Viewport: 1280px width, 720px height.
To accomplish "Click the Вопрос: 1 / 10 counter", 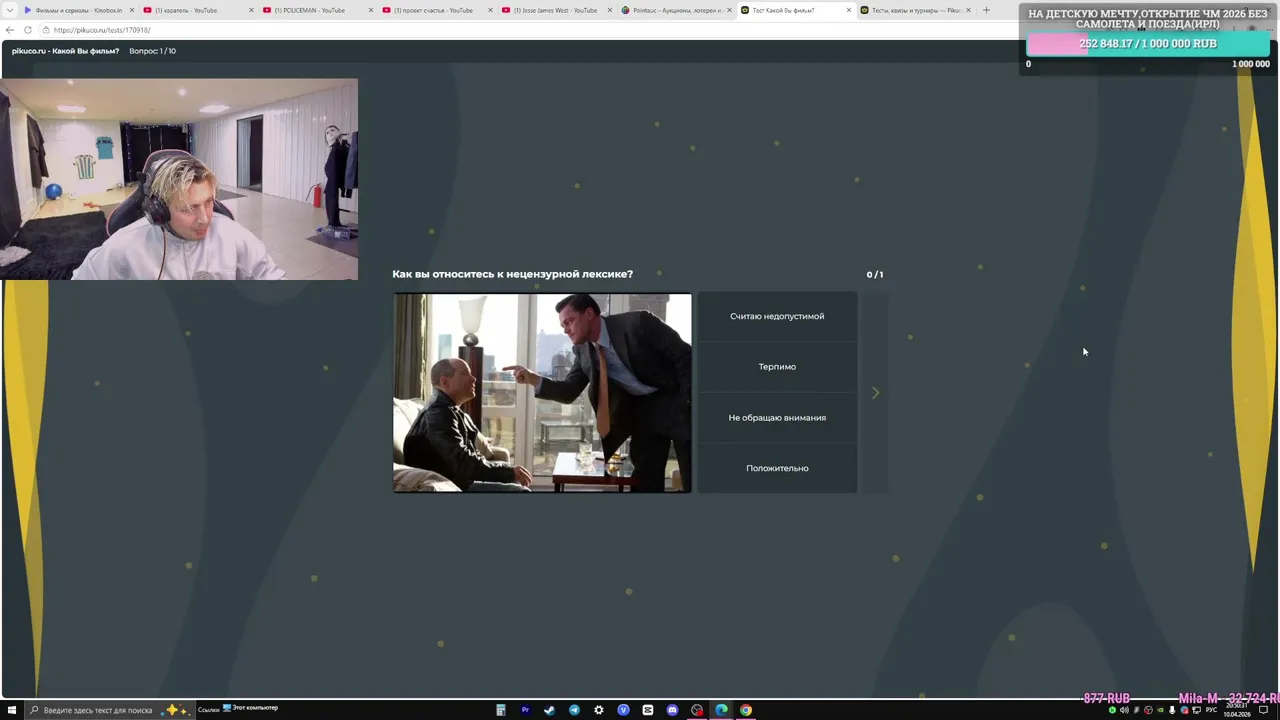I will click(152, 51).
